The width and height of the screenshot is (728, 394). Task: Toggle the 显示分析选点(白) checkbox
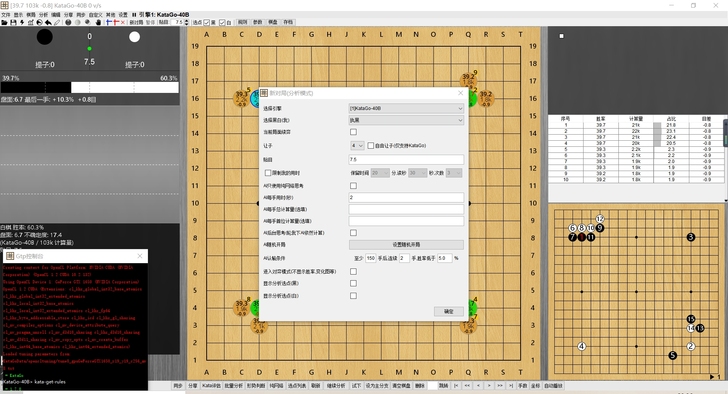click(x=353, y=296)
